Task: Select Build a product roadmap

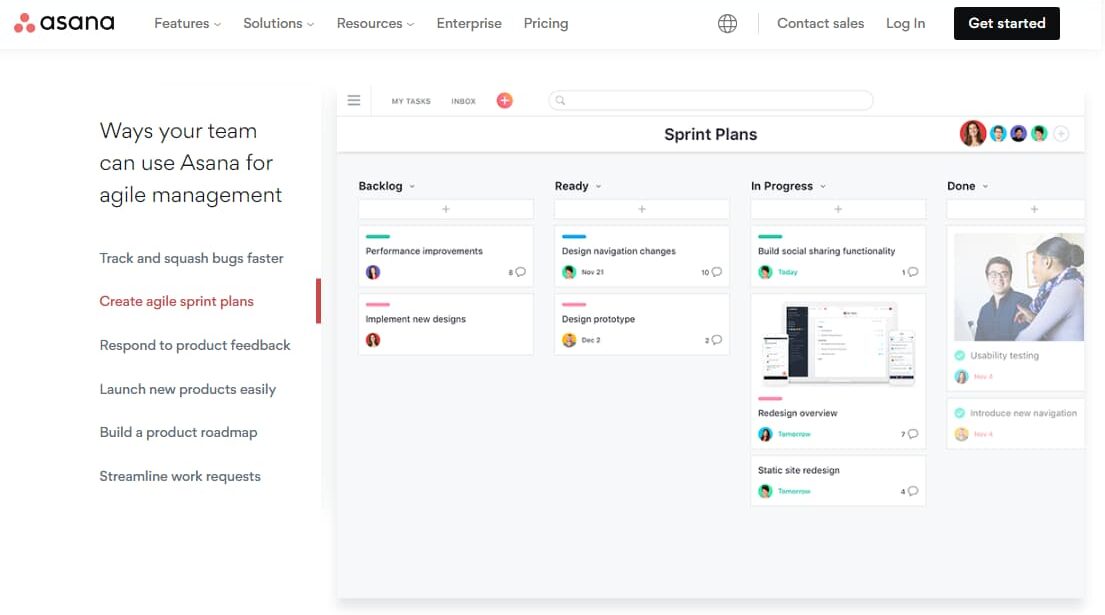Action: [x=178, y=433]
